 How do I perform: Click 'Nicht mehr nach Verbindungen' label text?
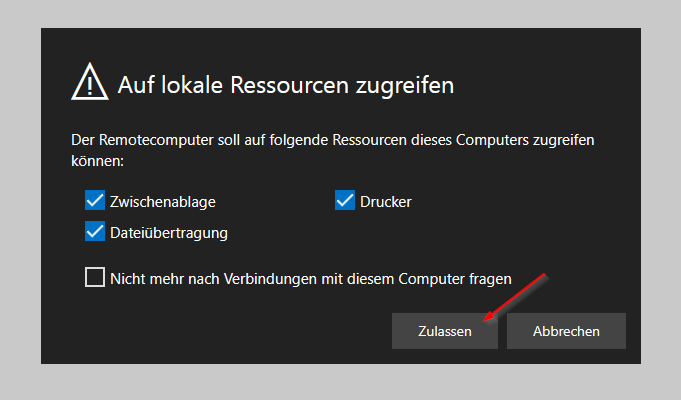tap(311, 279)
